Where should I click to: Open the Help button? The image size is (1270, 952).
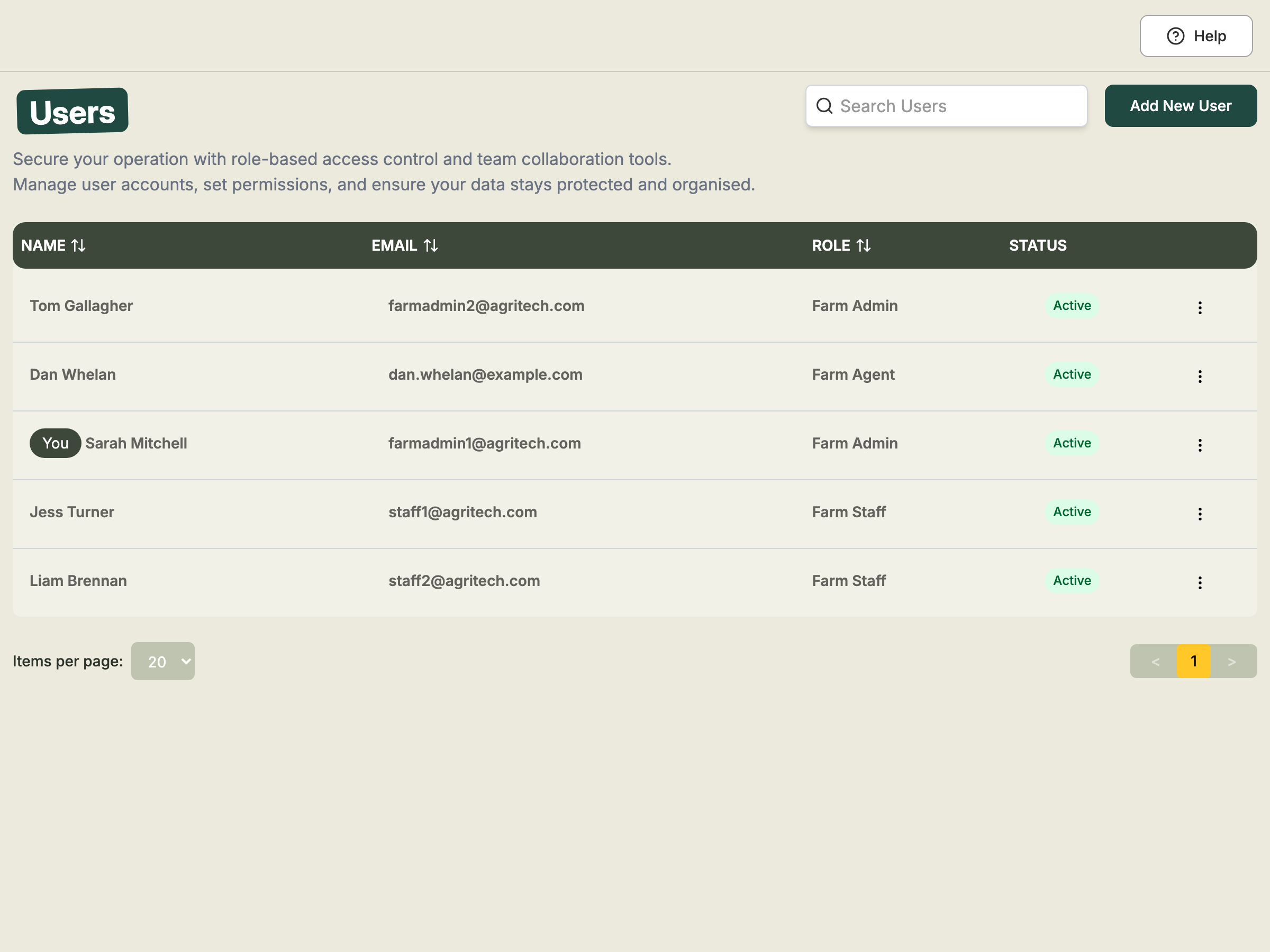tap(1196, 36)
